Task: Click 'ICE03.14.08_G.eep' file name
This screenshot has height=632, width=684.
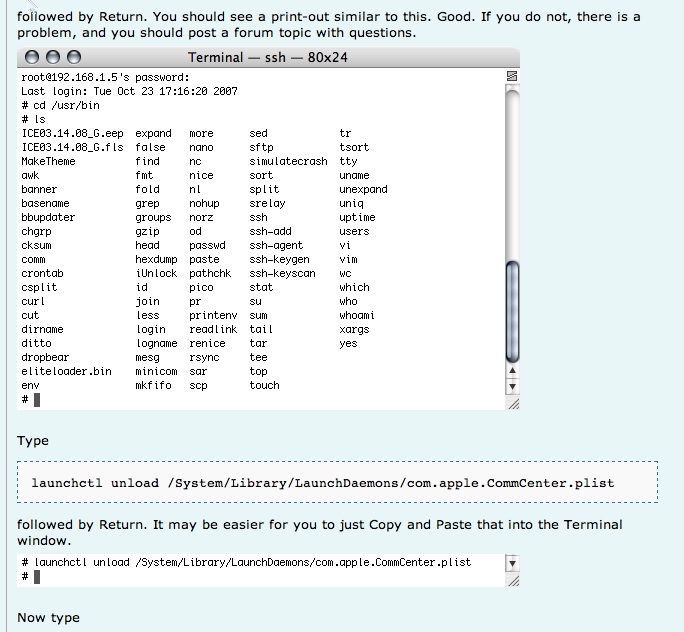Action: point(72,133)
